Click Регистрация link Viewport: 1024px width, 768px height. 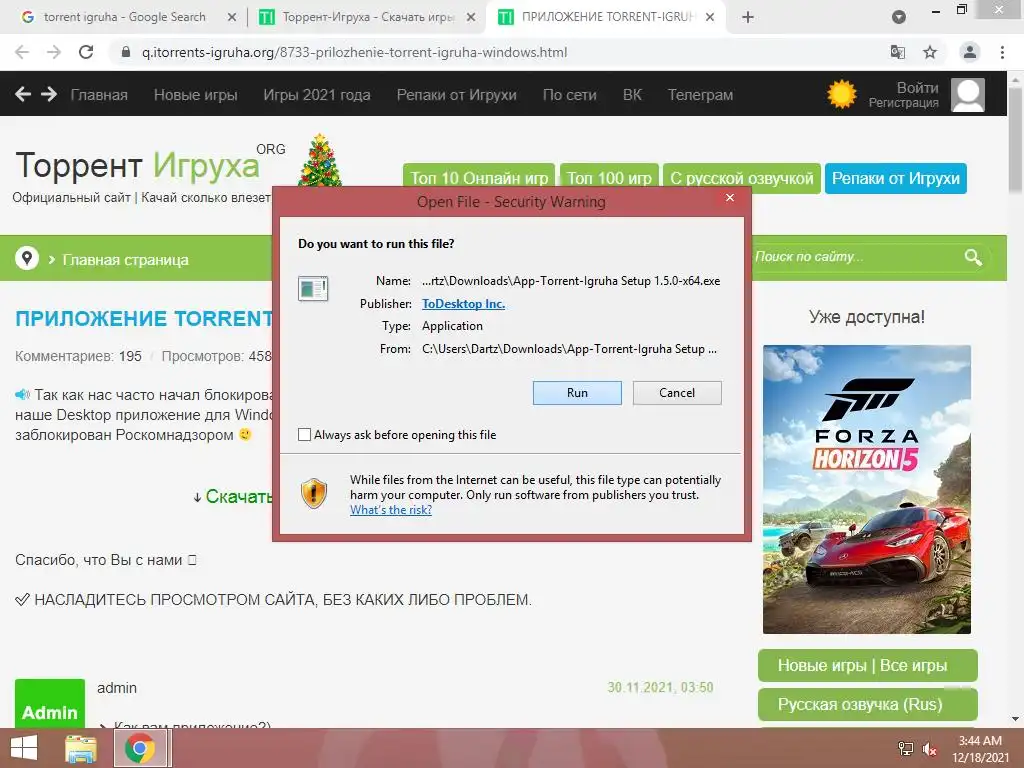point(903,103)
